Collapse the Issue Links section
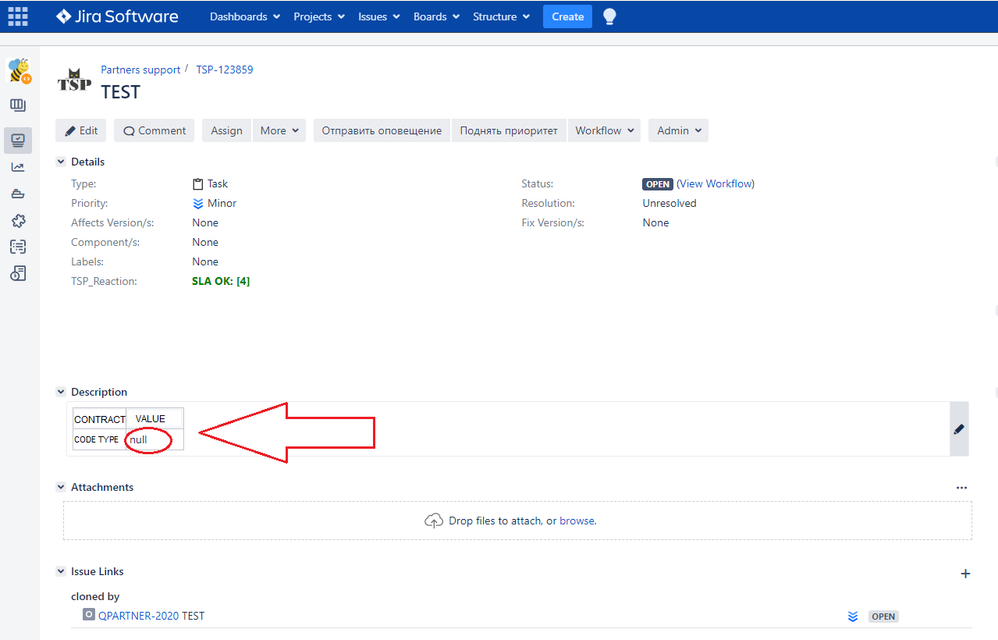This screenshot has height=640, width=998. point(61,571)
